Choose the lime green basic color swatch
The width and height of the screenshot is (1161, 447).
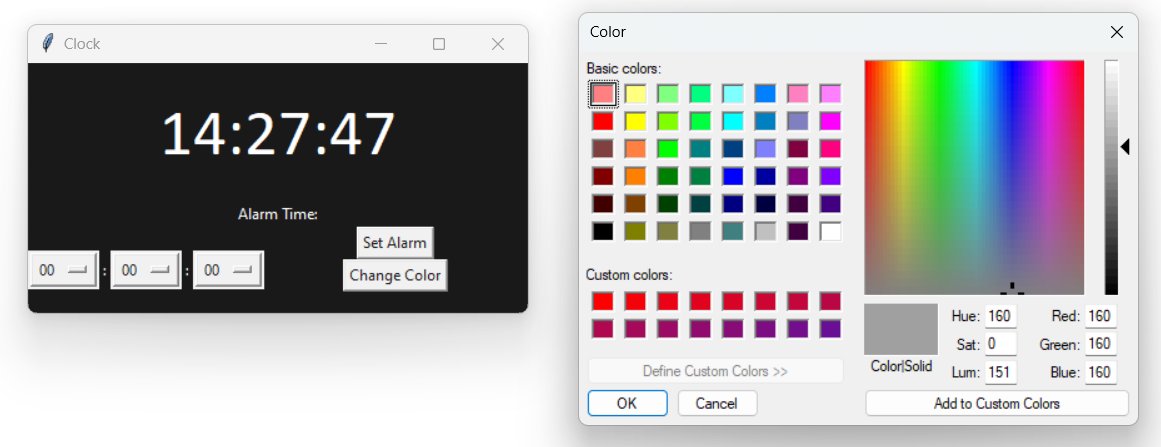668,149
